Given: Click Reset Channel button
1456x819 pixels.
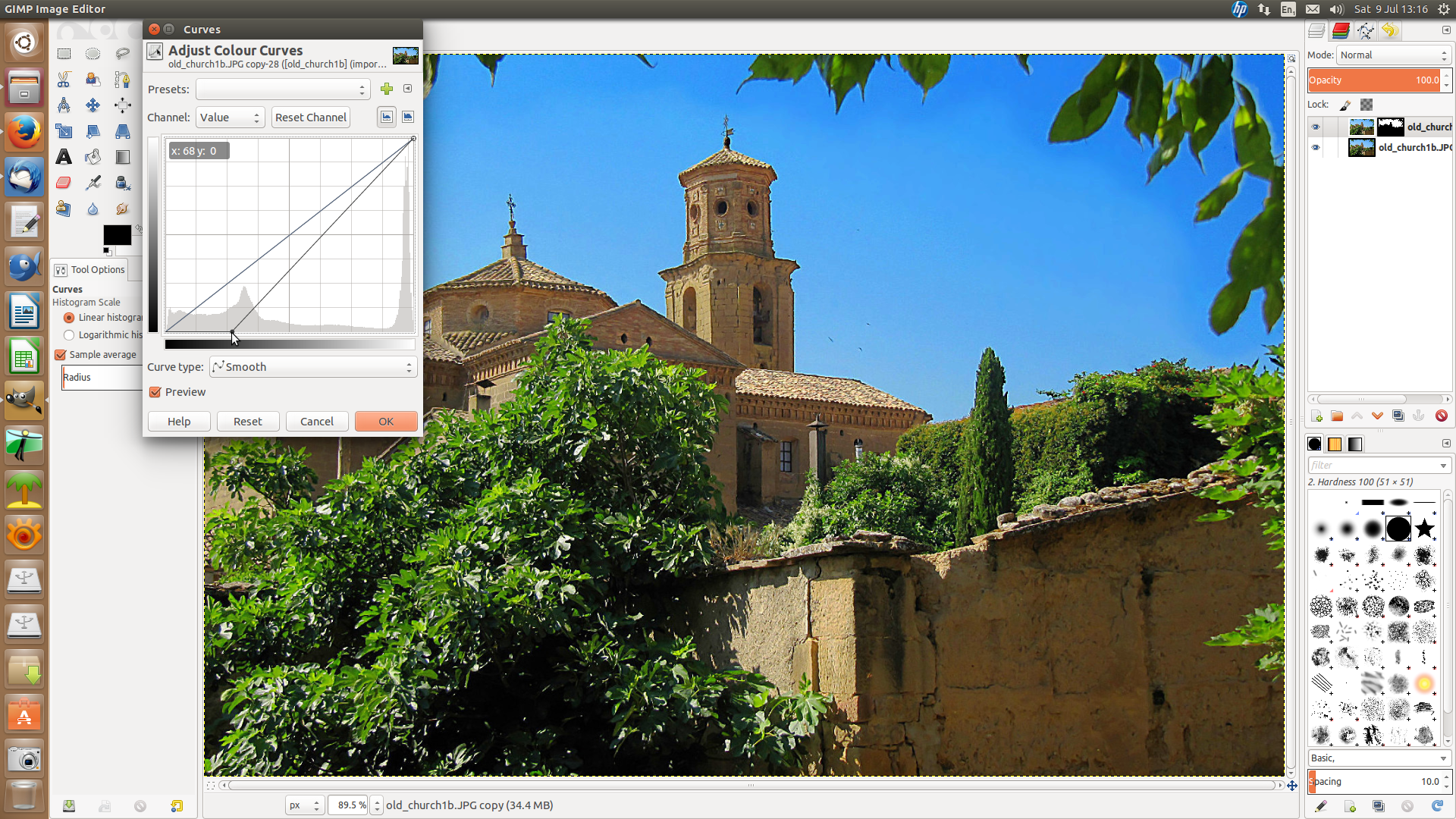Looking at the screenshot, I should click(311, 118).
